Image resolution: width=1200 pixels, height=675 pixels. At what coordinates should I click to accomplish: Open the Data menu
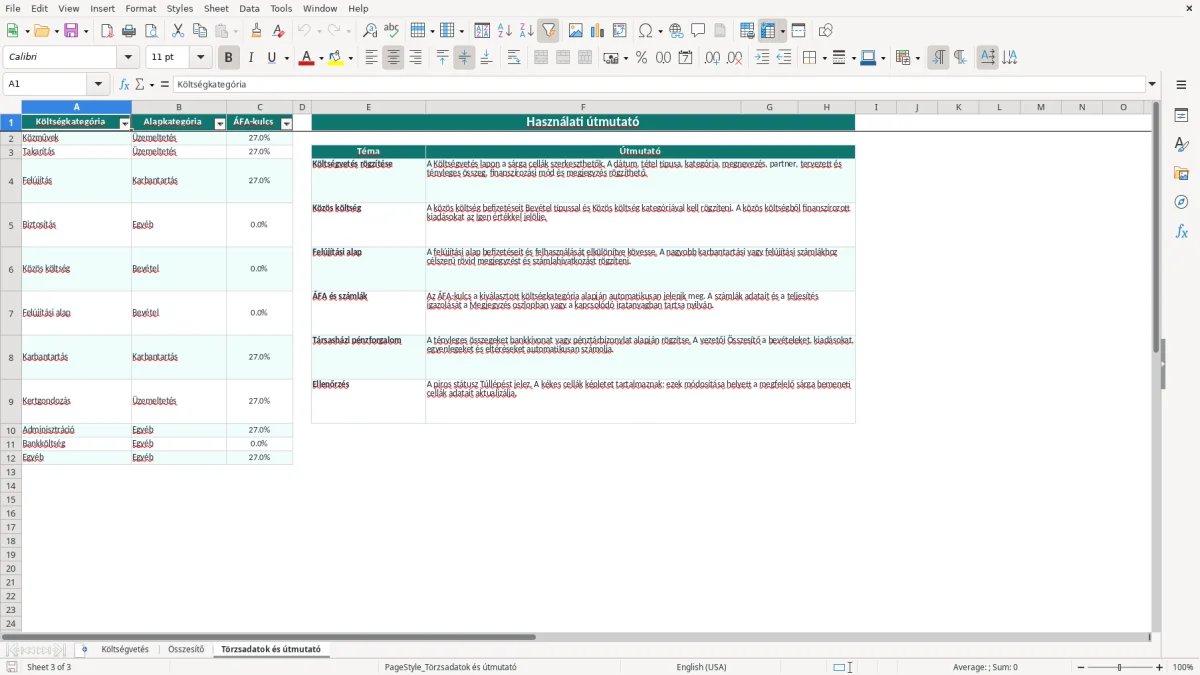250,8
